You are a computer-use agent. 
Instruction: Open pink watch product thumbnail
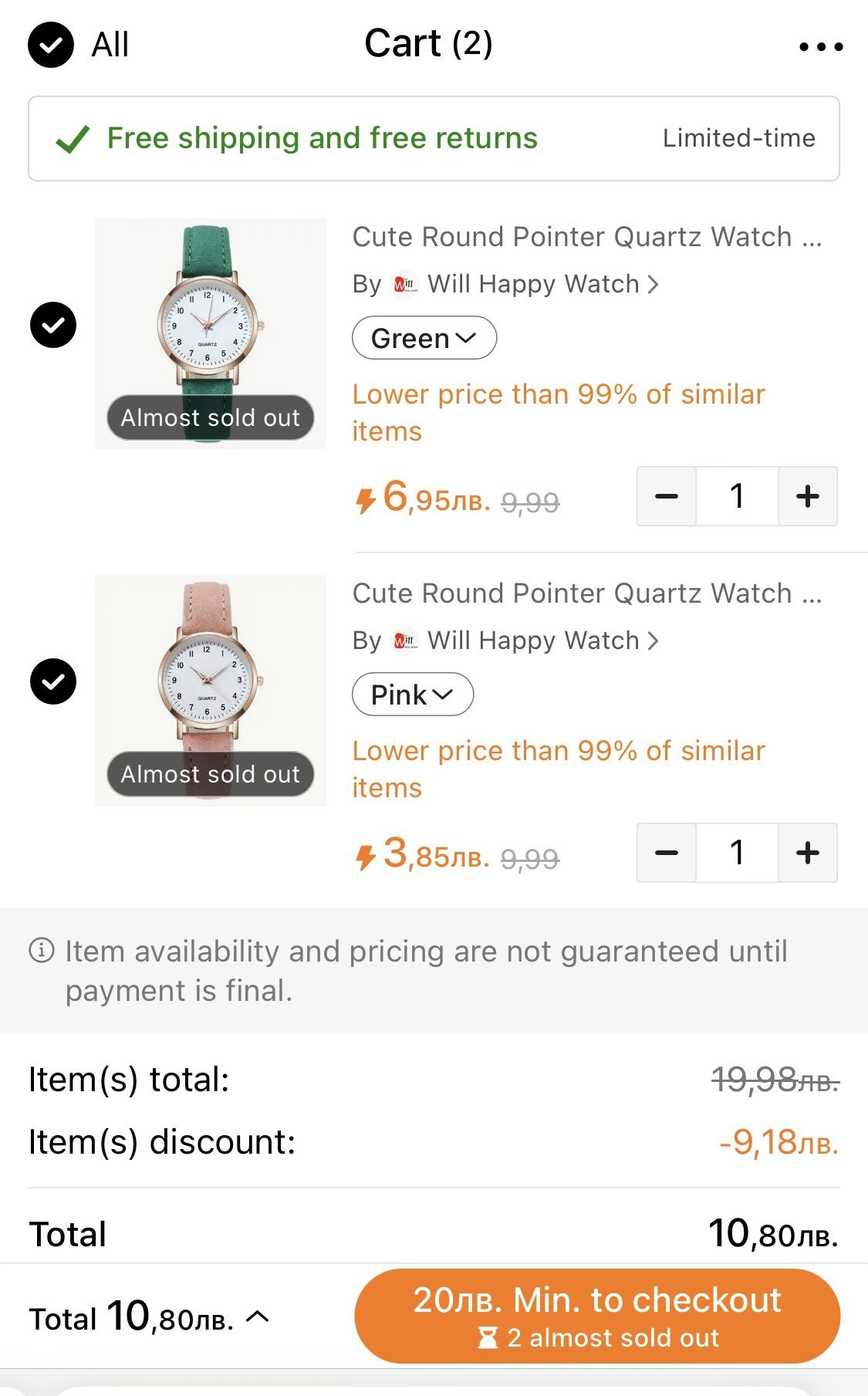(x=210, y=690)
